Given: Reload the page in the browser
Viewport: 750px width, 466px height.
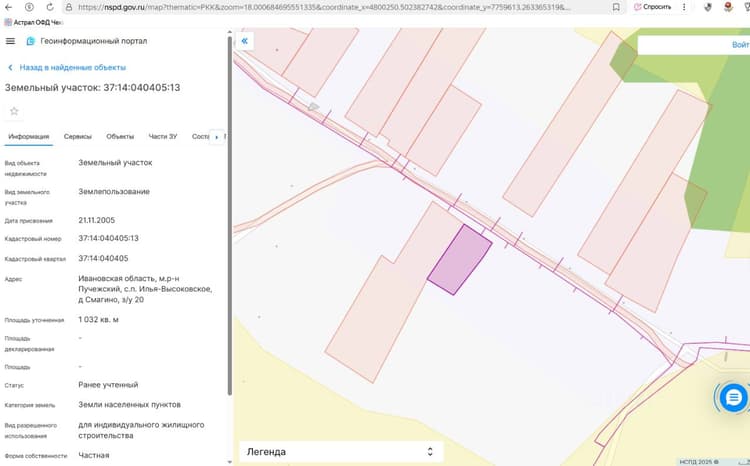Looking at the screenshot, I should (x=50, y=7).
